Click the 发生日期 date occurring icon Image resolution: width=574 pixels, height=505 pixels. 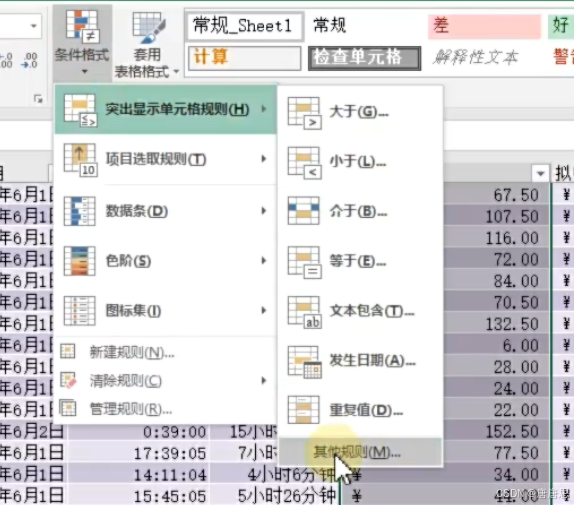coord(305,362)
